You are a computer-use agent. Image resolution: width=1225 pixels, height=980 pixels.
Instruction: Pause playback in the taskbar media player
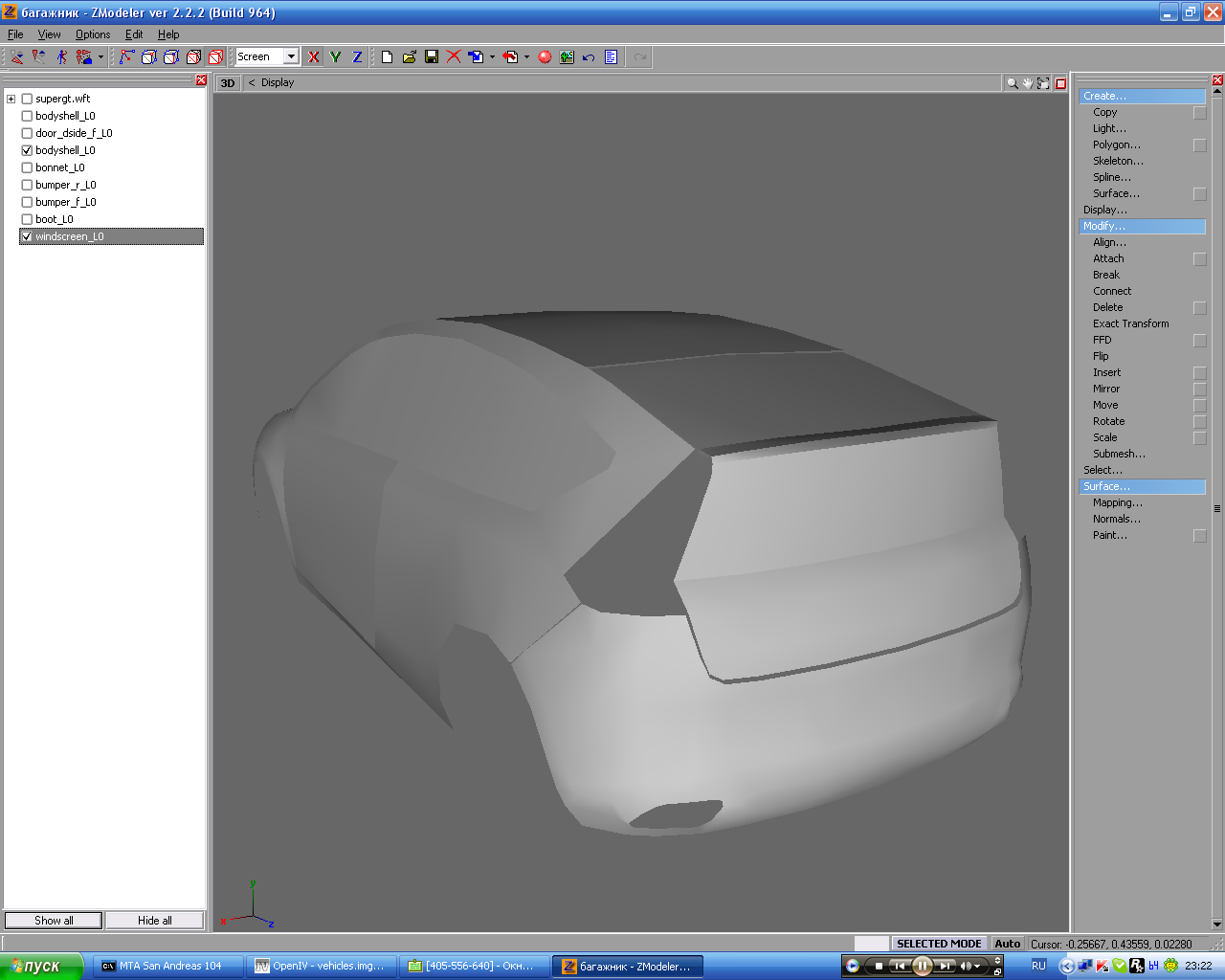(922, 966)
